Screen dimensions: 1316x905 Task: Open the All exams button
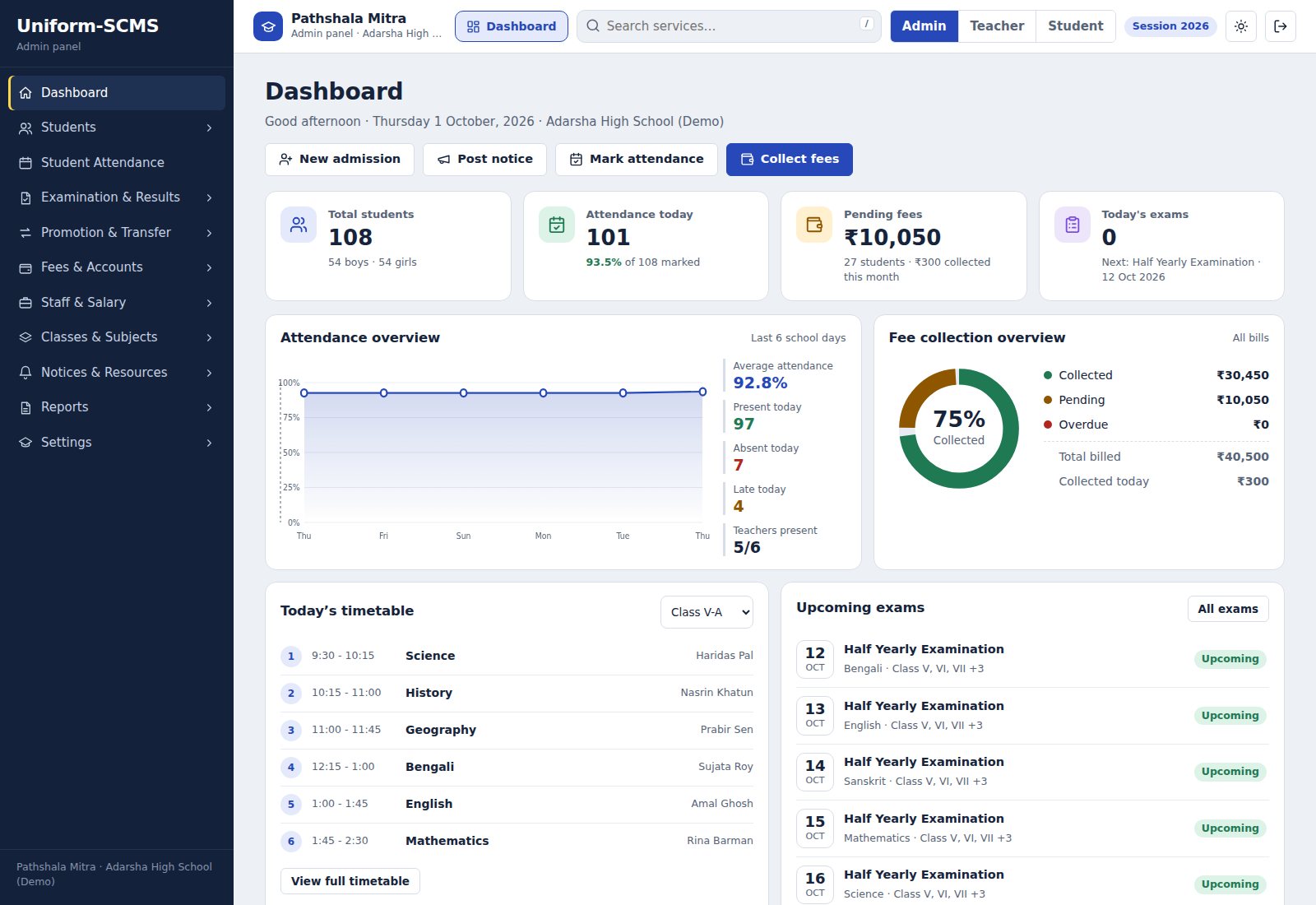(x=1228, y=609)
